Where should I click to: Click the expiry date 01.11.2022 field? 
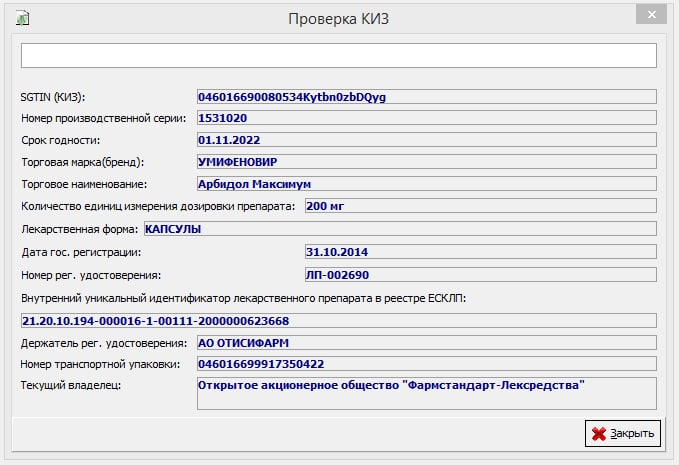point(427,140)
